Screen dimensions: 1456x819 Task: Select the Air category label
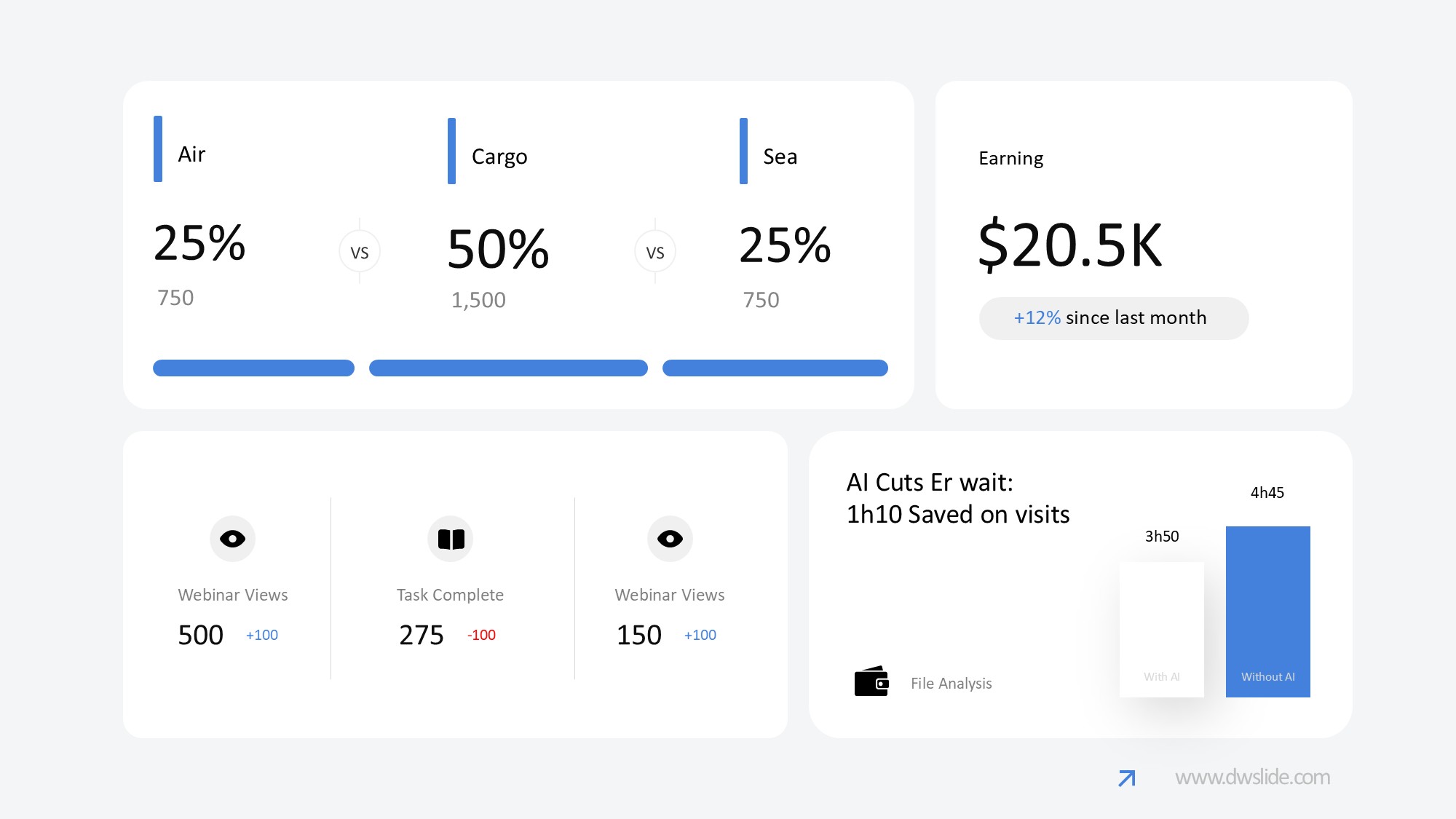tap(191, 154)
